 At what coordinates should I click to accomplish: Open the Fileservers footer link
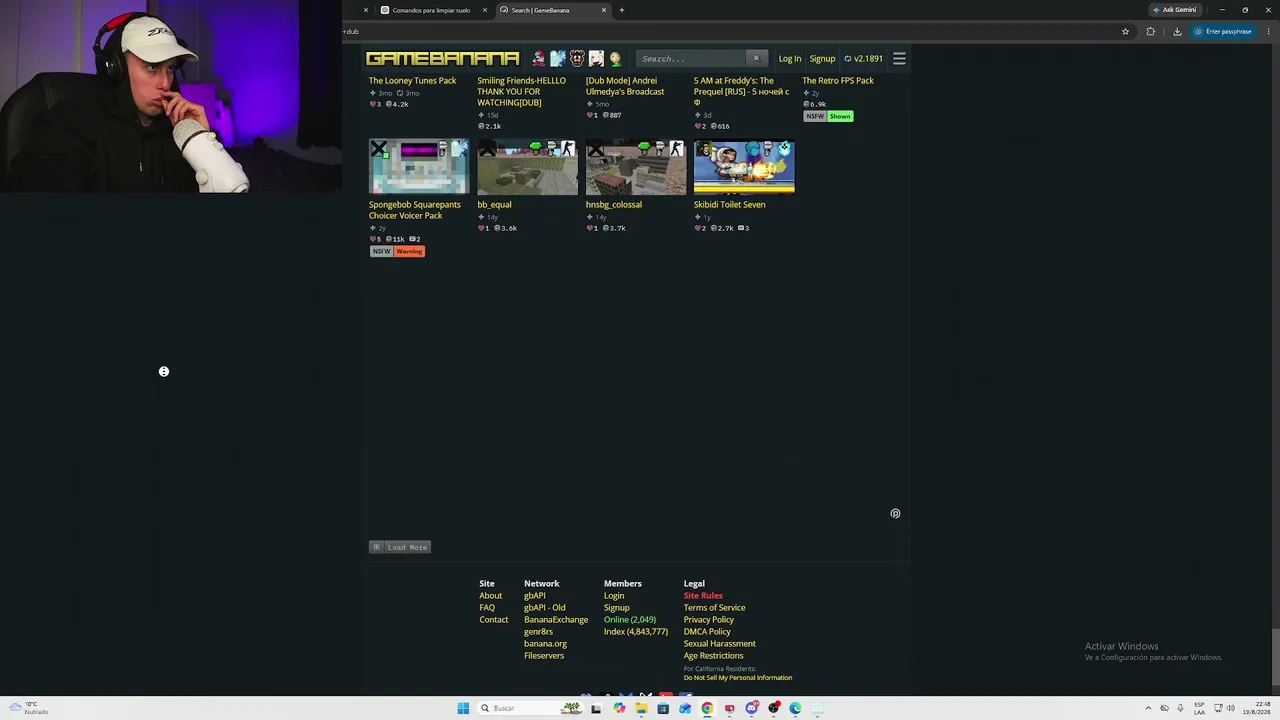(x=544, y=656)
